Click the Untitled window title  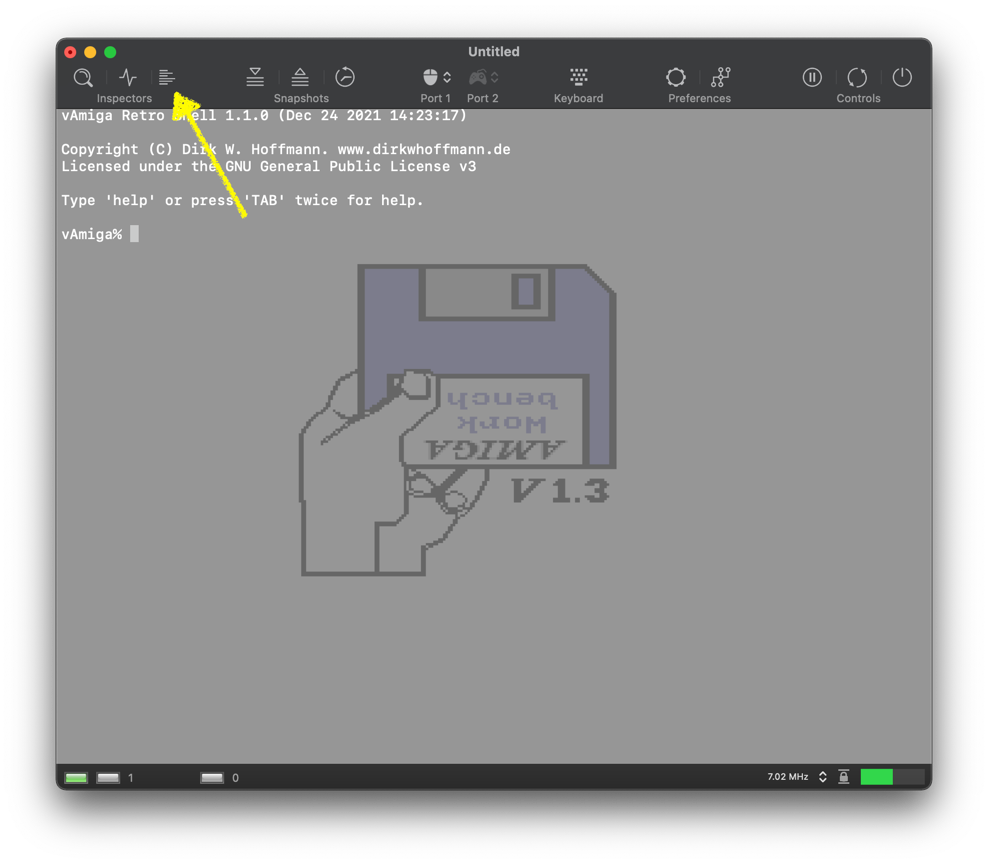pyautogui.click(x=493, y=52)
